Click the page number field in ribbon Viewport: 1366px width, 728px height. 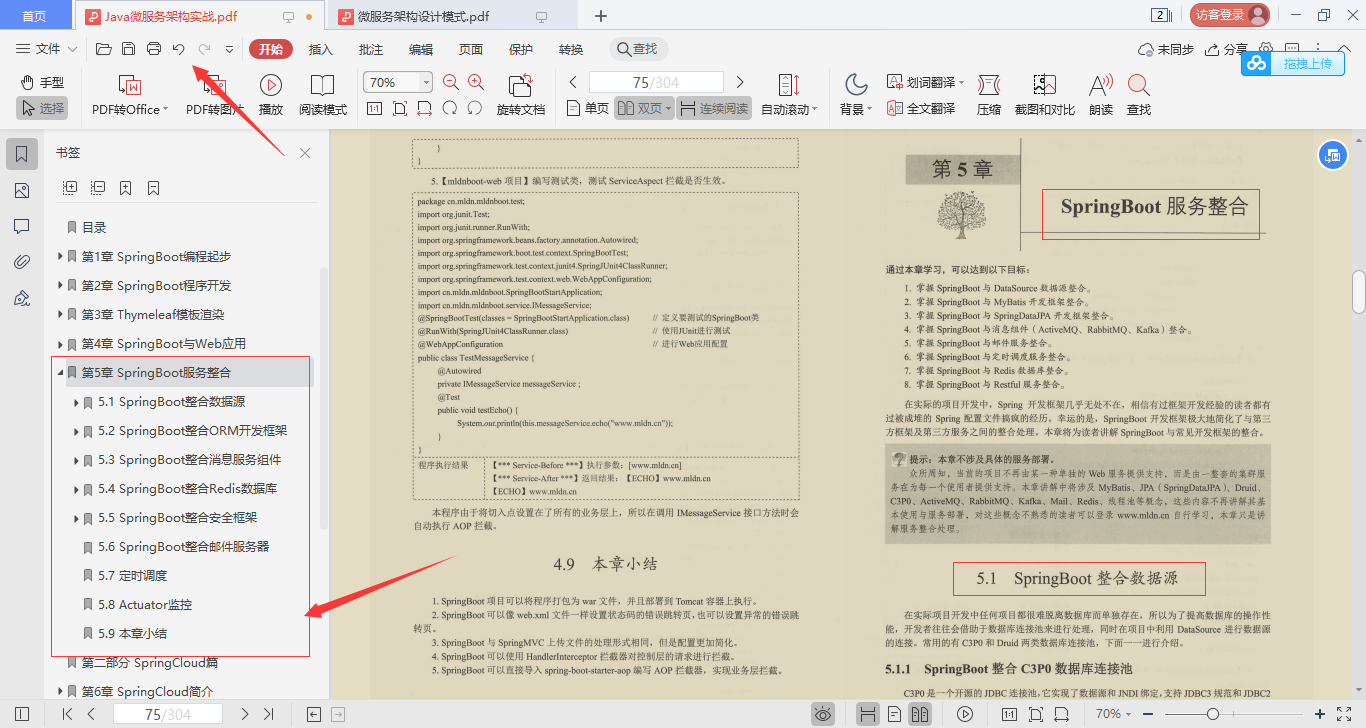pyautogui.click(x=656, y=83)
